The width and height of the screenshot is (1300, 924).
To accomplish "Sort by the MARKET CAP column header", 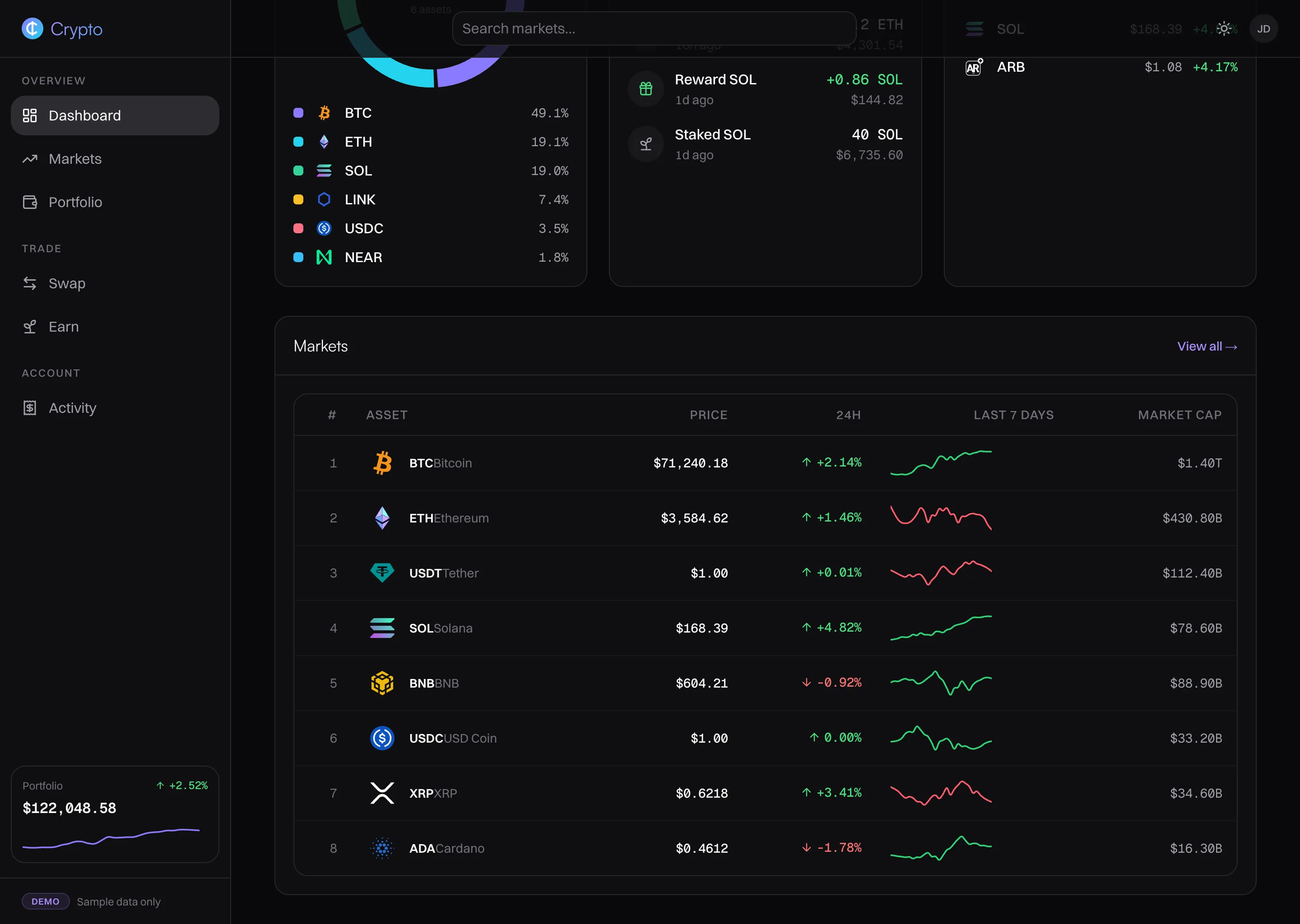I will tap(1180, 416).
